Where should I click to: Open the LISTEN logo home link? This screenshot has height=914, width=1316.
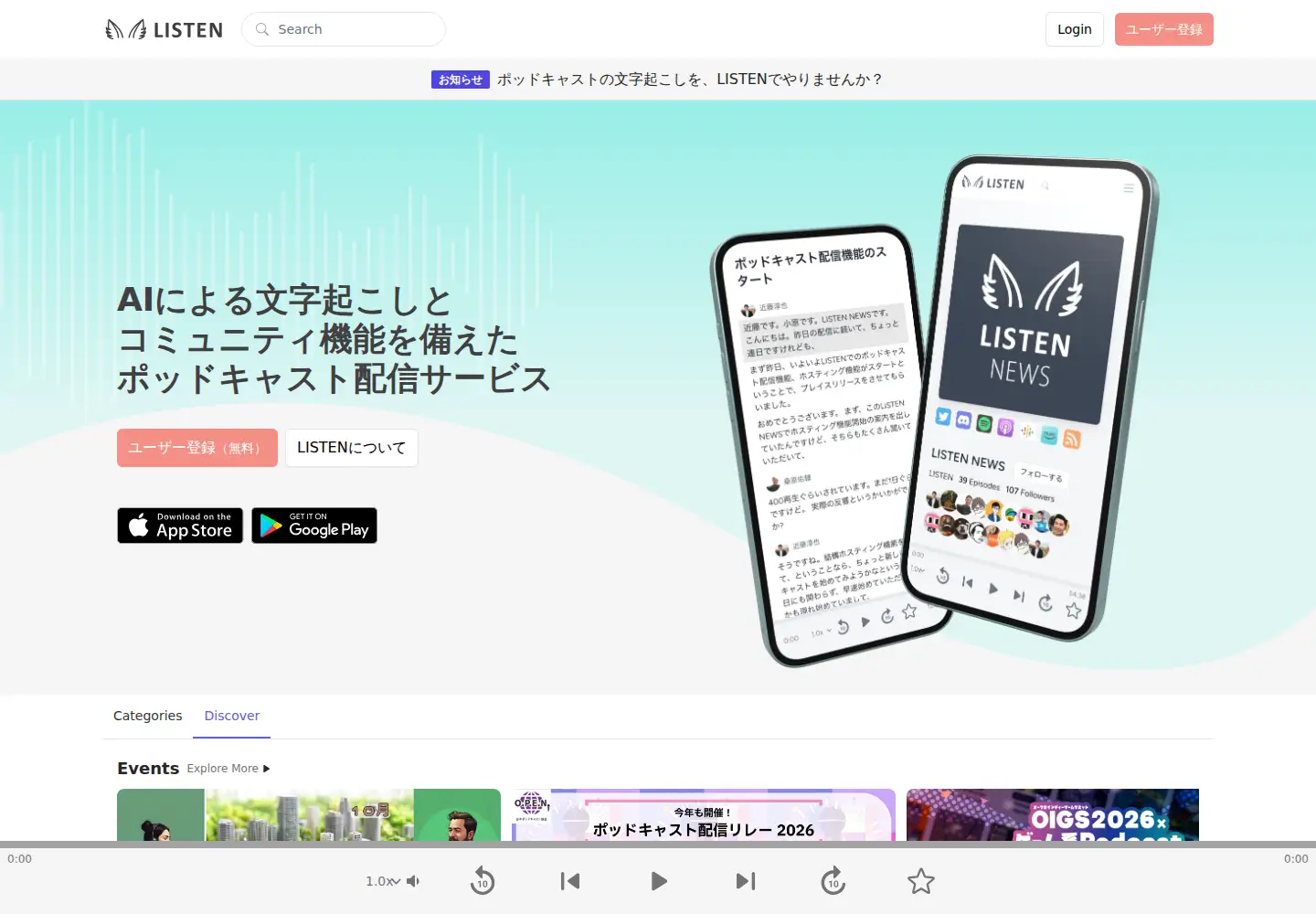[164, 29]
